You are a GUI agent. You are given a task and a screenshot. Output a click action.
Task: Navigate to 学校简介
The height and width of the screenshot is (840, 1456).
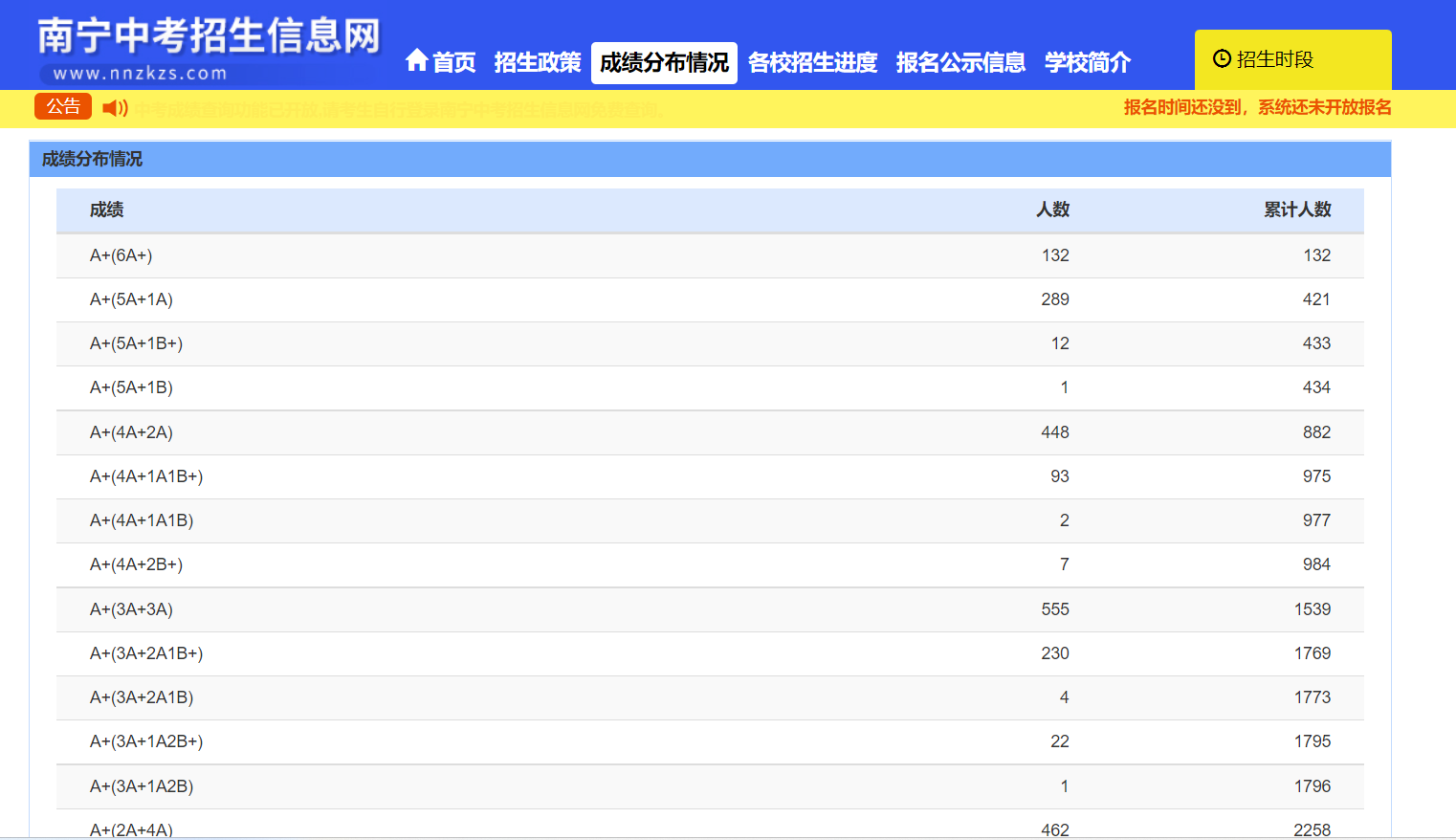1087,63
